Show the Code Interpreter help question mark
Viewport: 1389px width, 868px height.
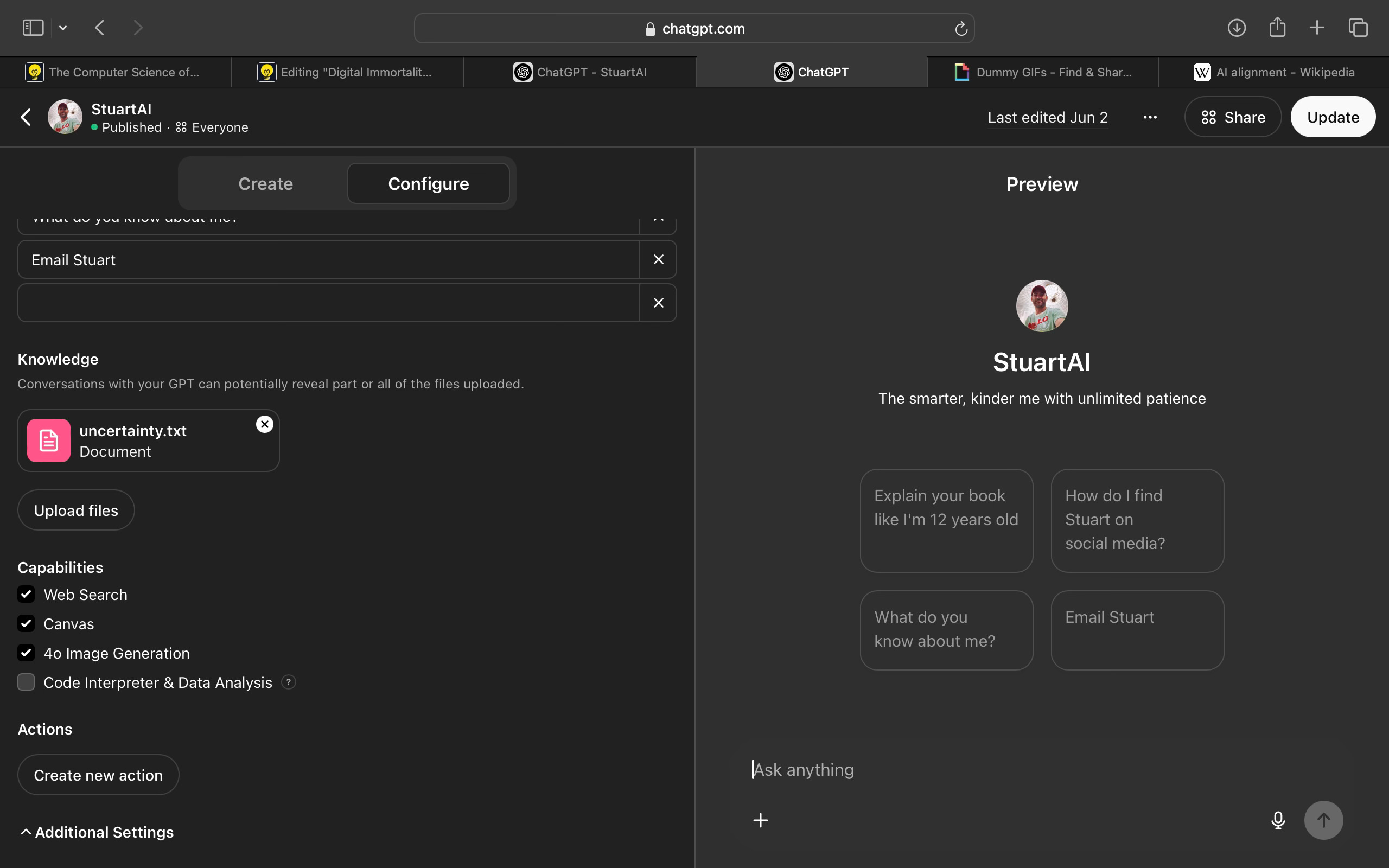coord(288,682)
